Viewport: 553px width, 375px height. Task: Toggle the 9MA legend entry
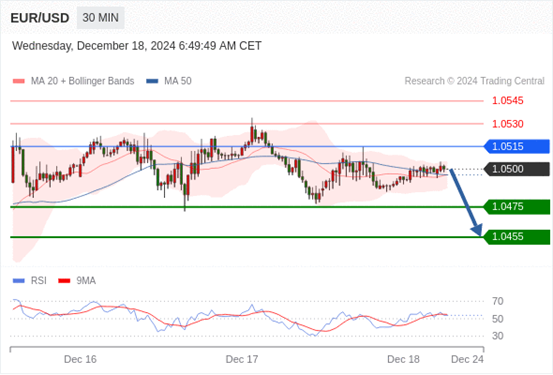[x=77, y=281]
